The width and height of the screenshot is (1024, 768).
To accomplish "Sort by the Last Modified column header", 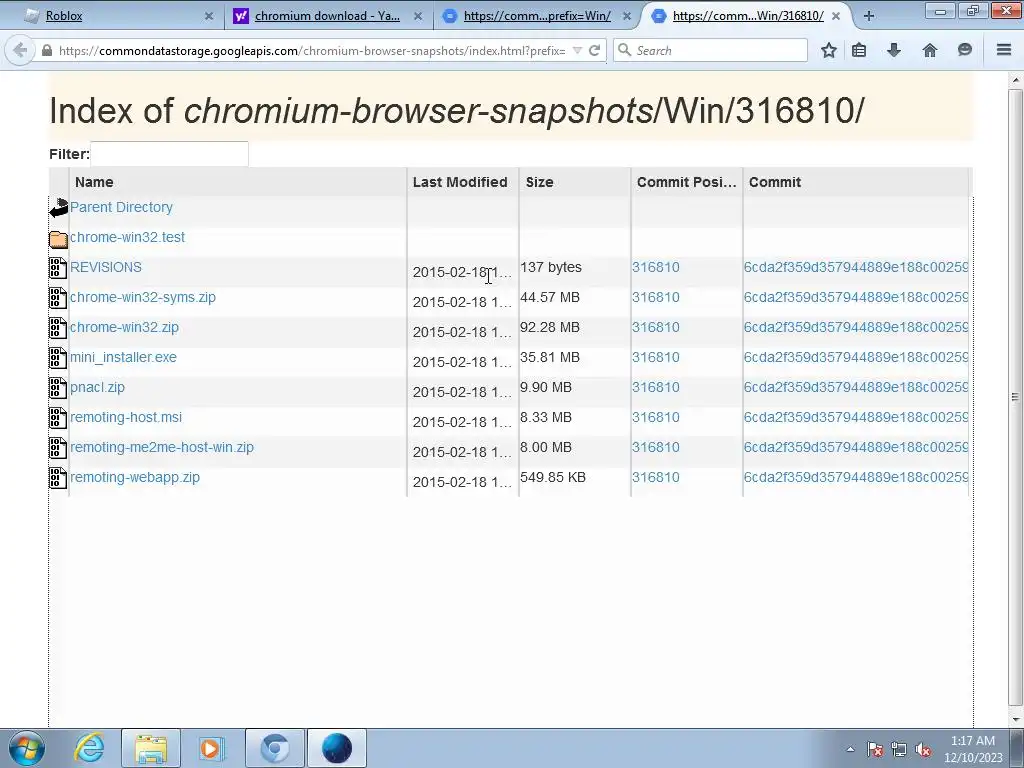I will point(463,182).
